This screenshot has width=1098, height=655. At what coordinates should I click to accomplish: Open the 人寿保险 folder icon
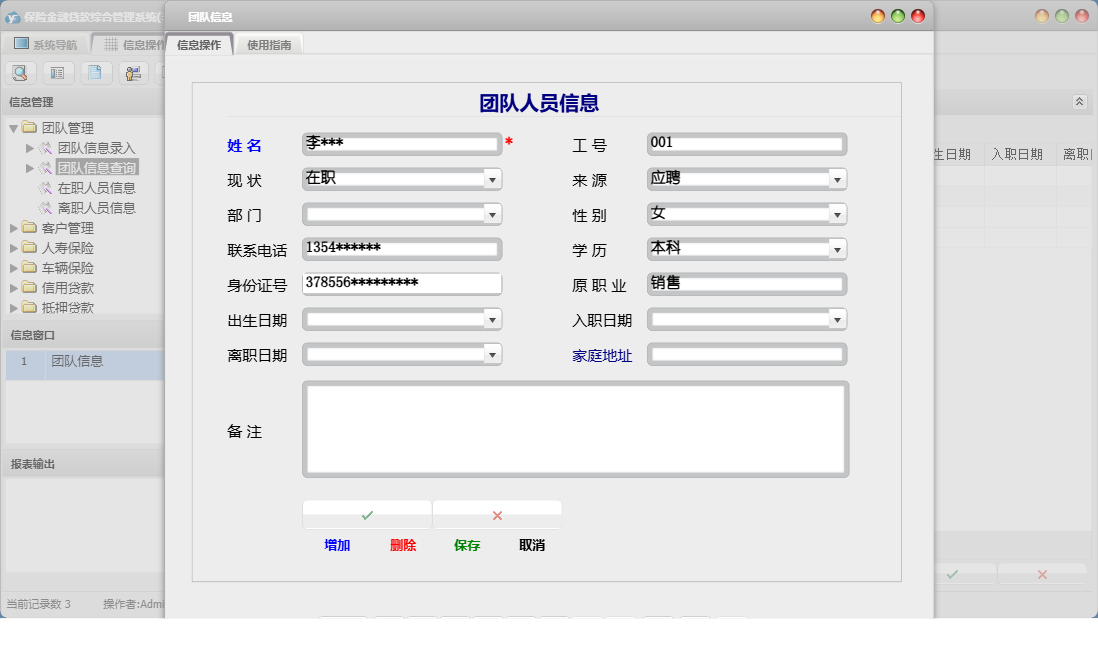[x=28, y=247]
